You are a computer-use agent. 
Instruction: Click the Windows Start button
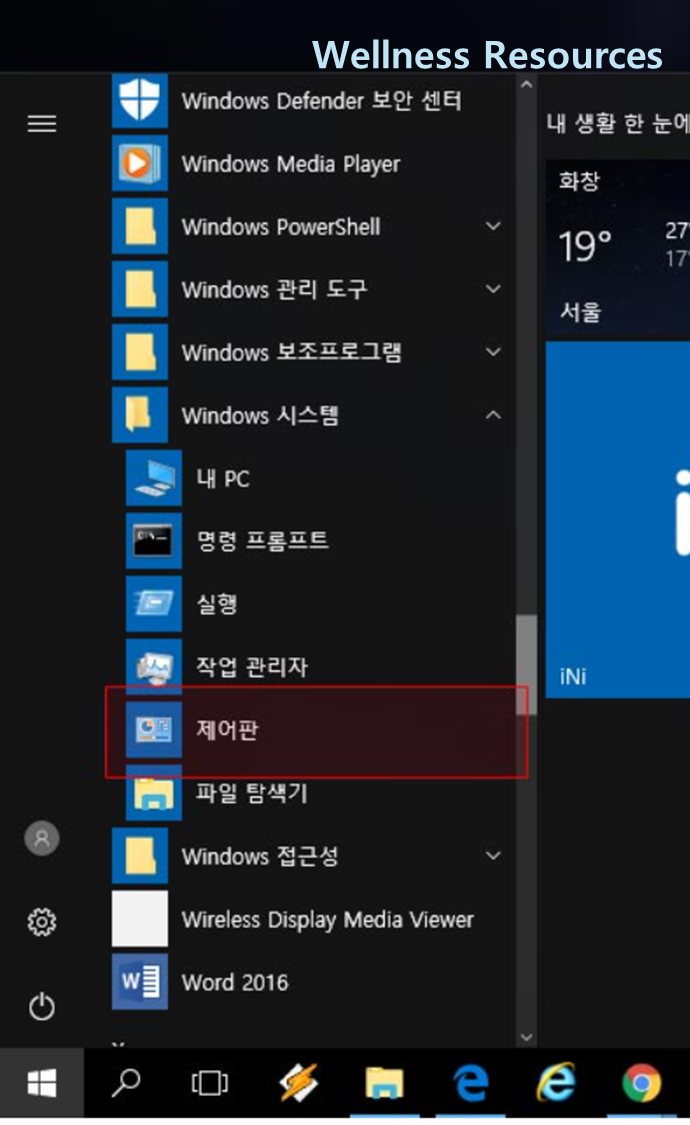click(x=42, y=1083)
